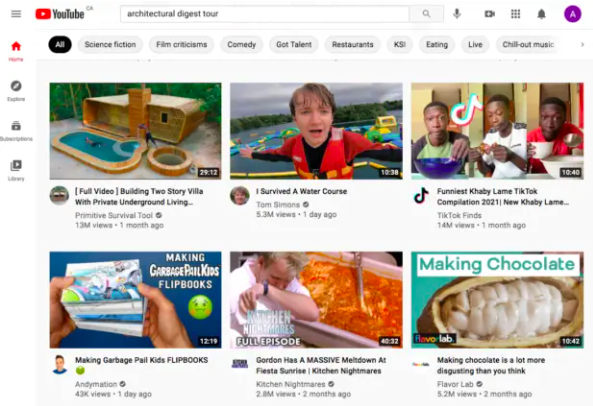
Task: Open Subscriptions in the sidebar
Action: pos(16,130)
